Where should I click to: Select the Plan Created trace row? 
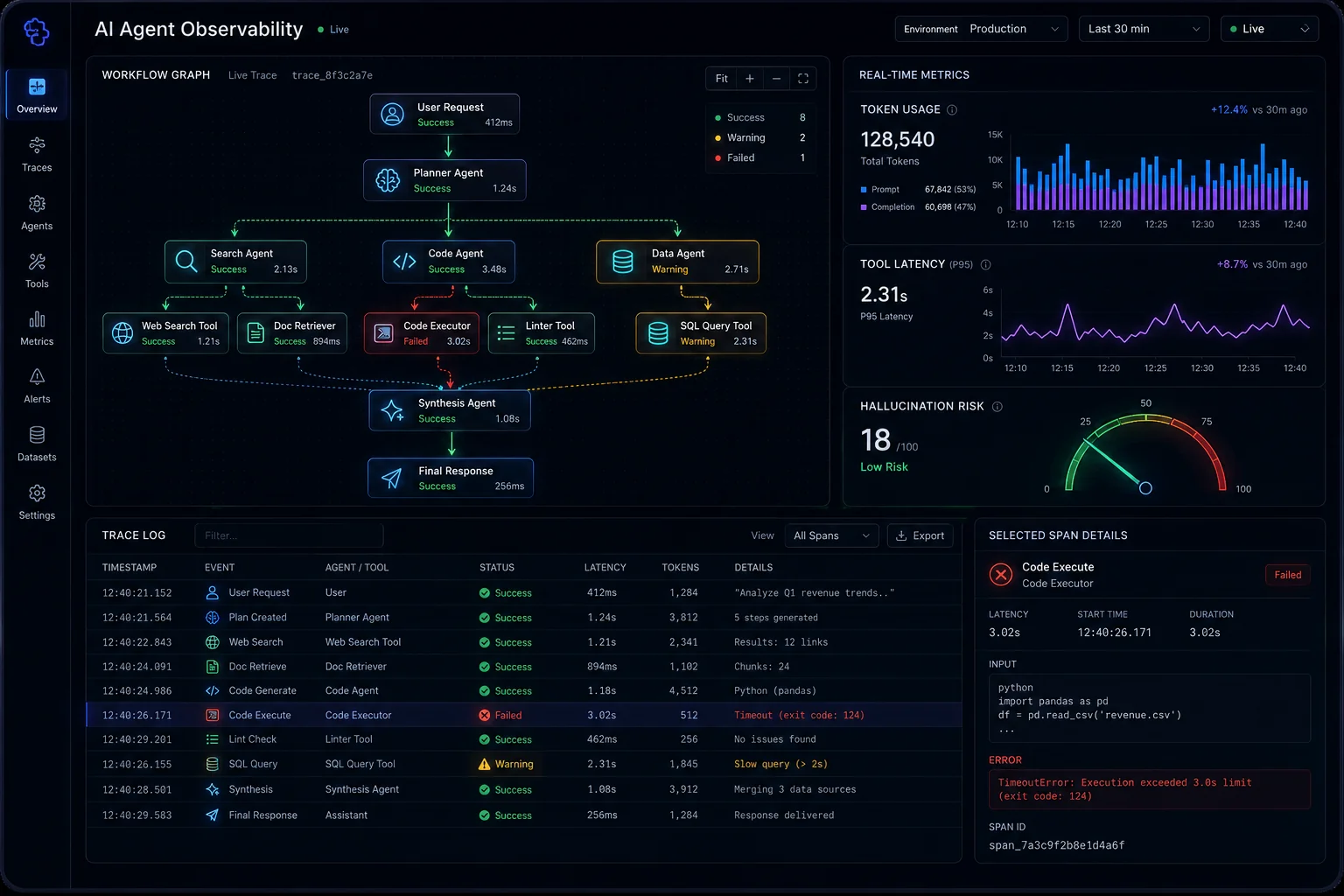(x=524, y=617)
